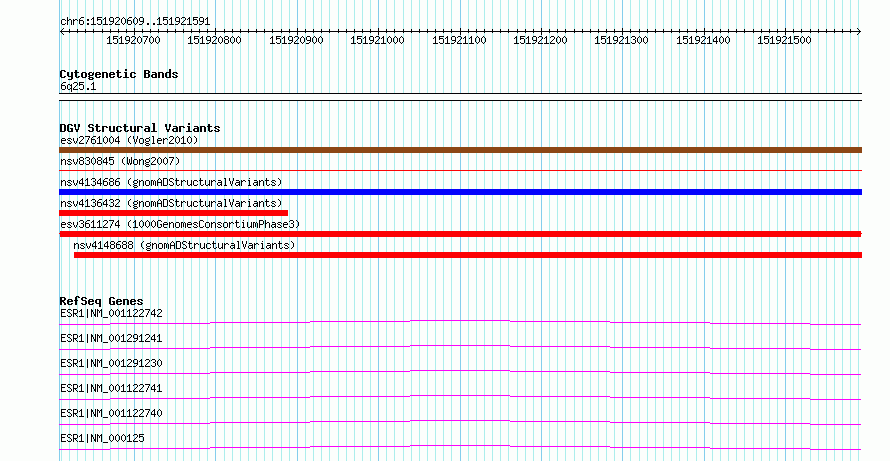This screenshot has height=461, width=890.
Task: Click transcript label ESR1|NM_001122741
Action: [x=111, y=388]
